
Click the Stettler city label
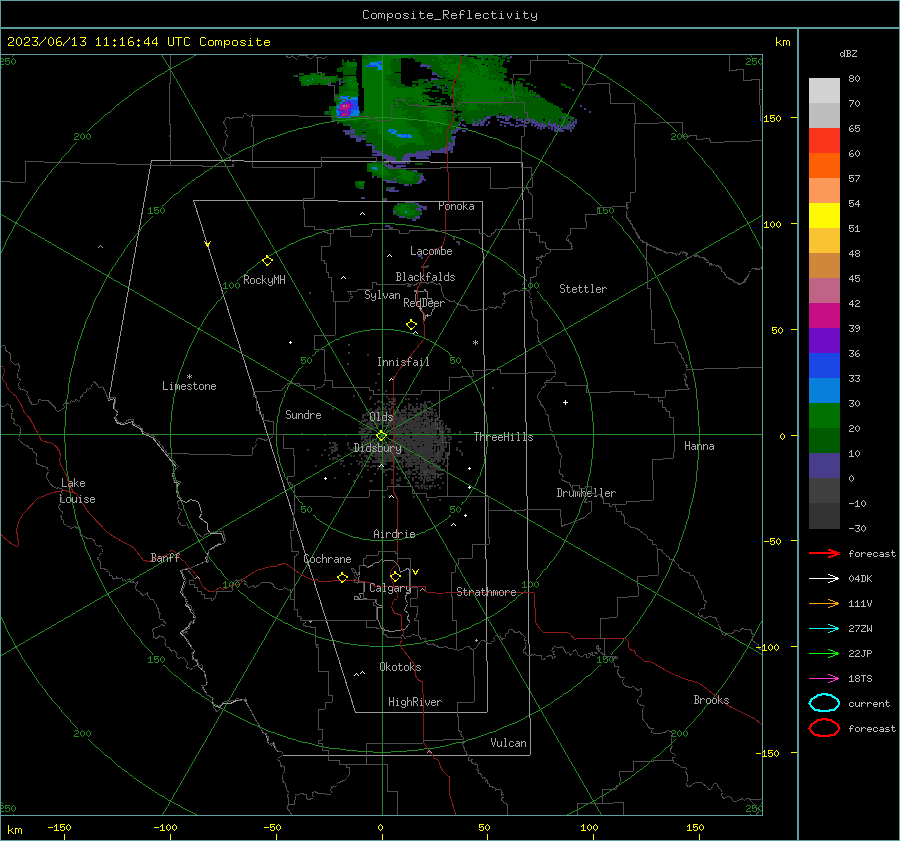(583, 289)
